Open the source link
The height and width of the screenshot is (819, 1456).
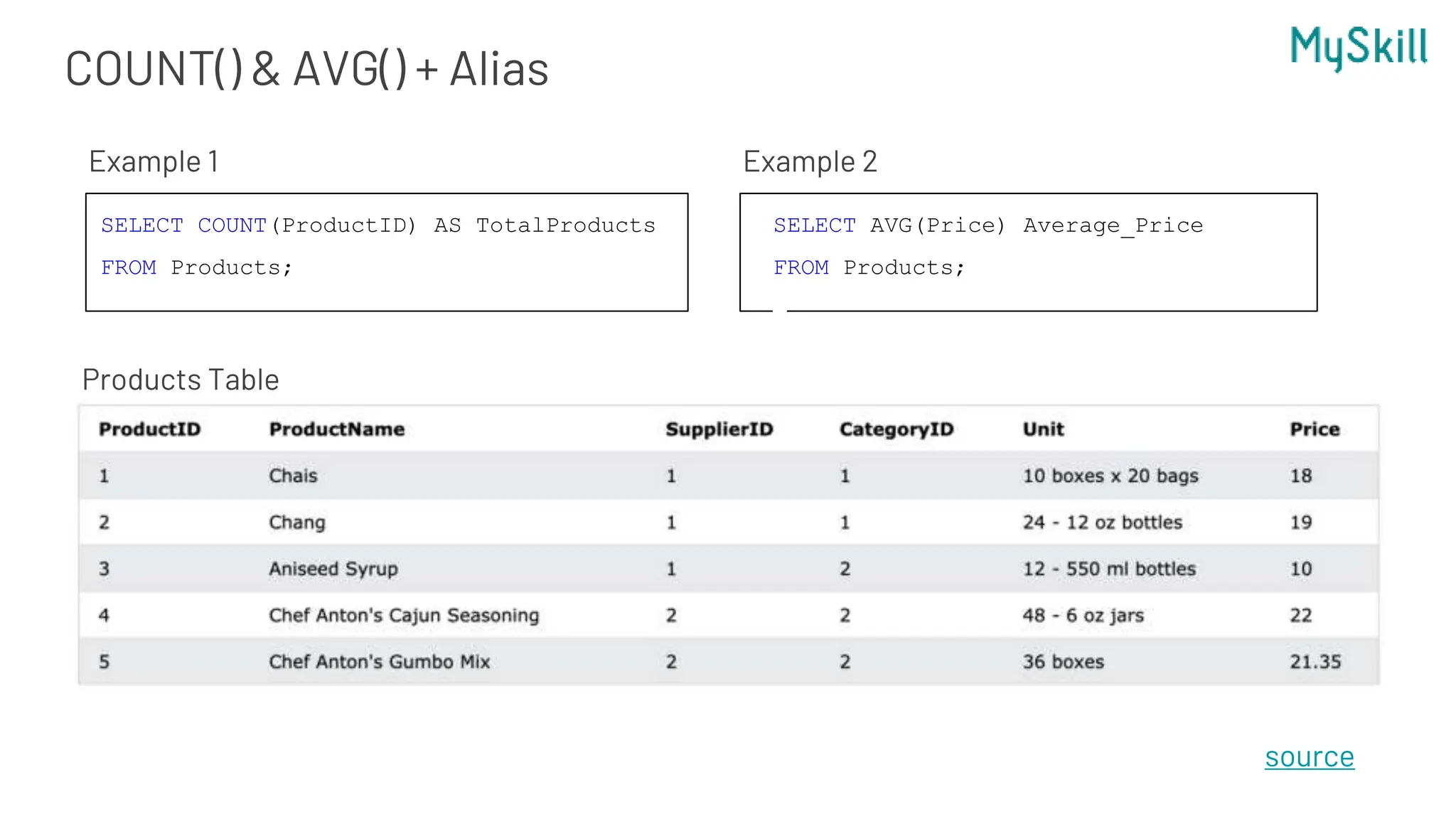coord(1310,757)
